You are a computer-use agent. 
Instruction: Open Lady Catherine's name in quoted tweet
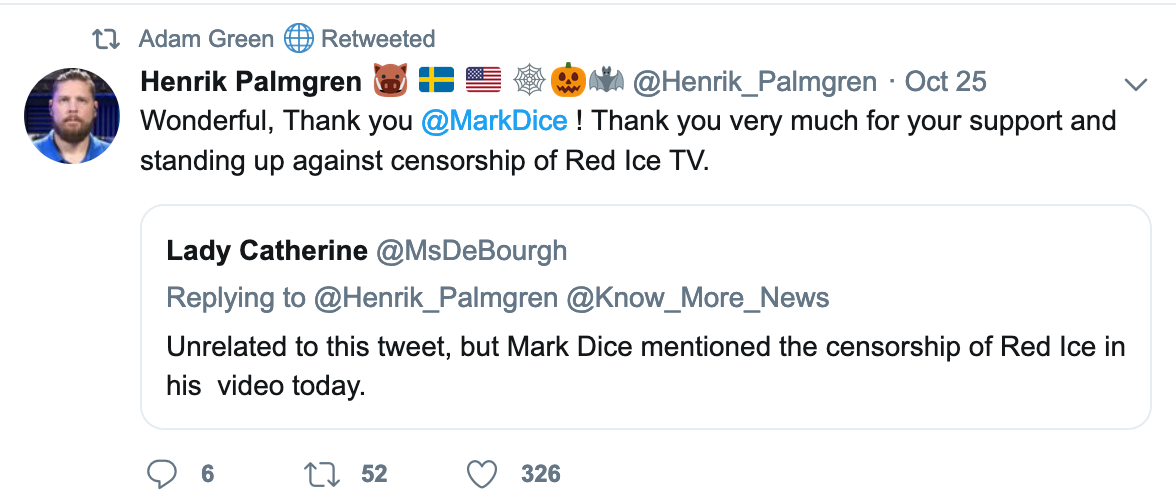coord(267,250)
